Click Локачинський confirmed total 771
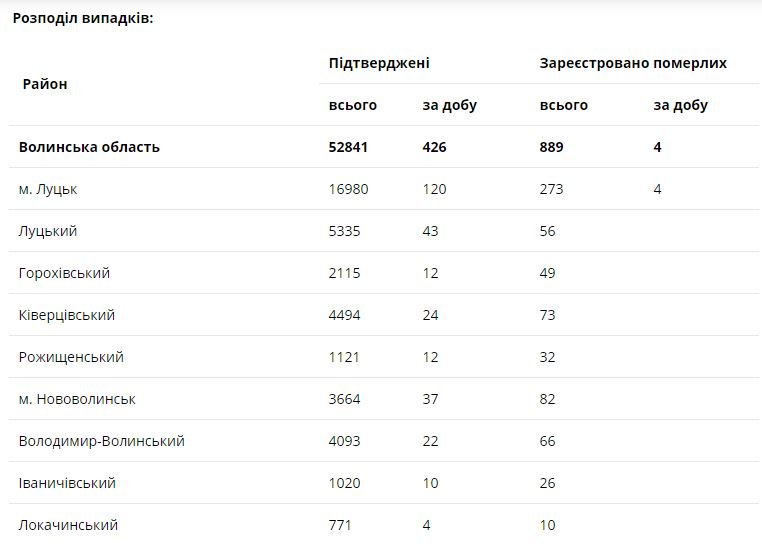The height and width of the screenshot is (544, 762). pos(340,525)
